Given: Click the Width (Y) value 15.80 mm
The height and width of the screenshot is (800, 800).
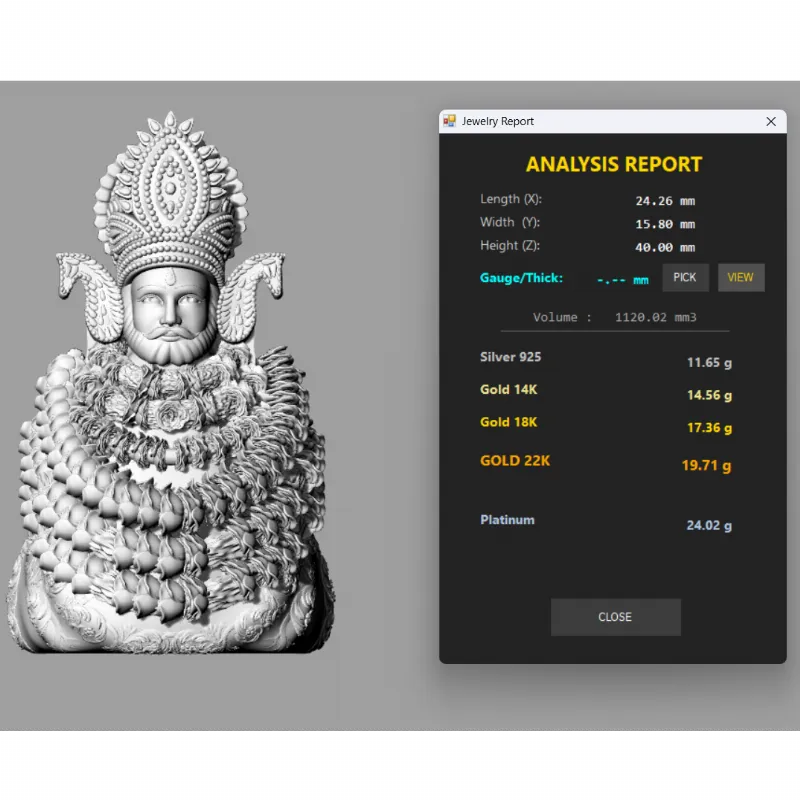Looking at the screenshot, I should 665,224.
